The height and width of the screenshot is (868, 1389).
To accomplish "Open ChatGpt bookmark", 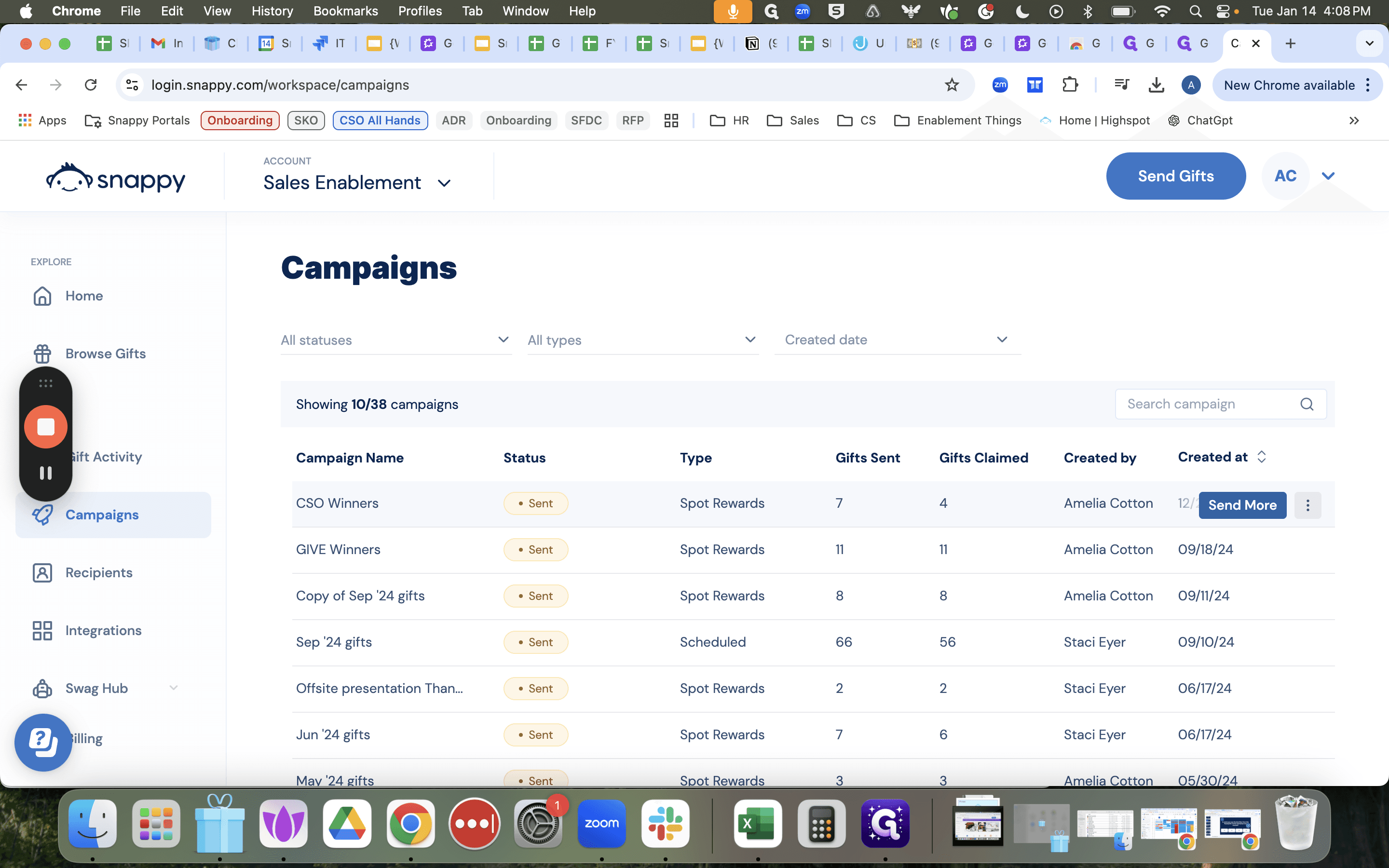I will coord(1200,121).
